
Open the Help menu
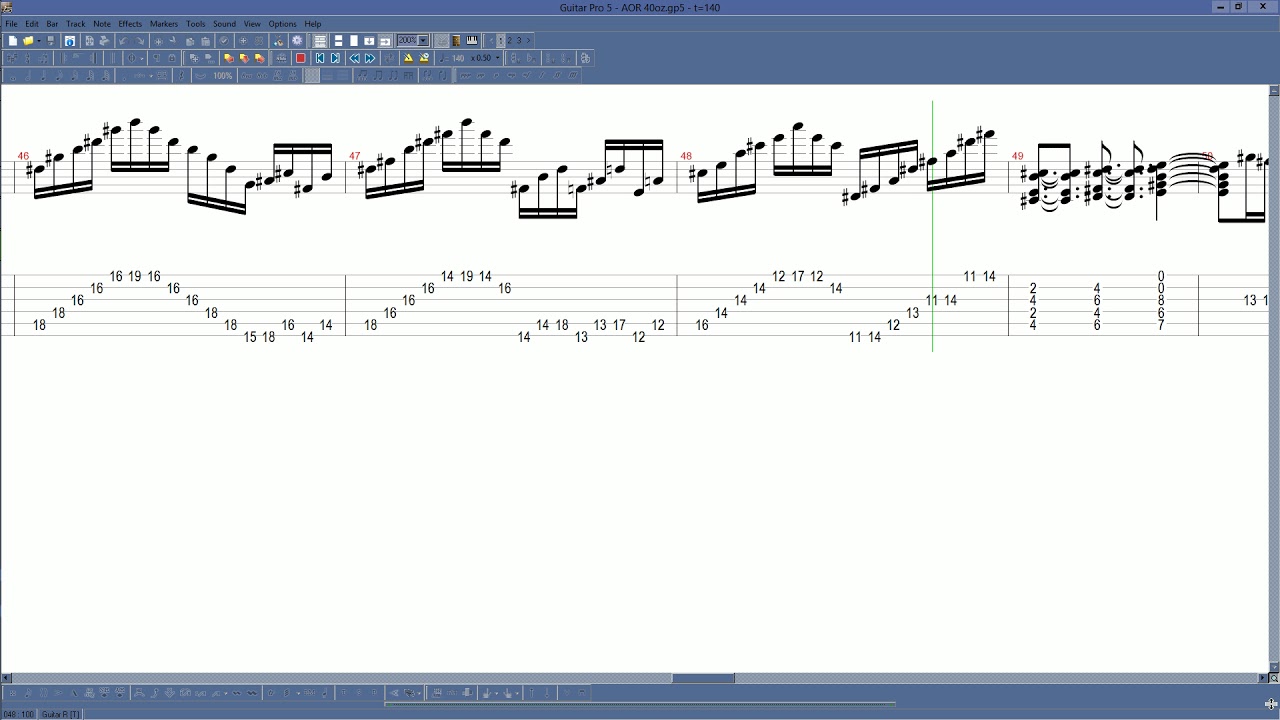pos(313,24)
